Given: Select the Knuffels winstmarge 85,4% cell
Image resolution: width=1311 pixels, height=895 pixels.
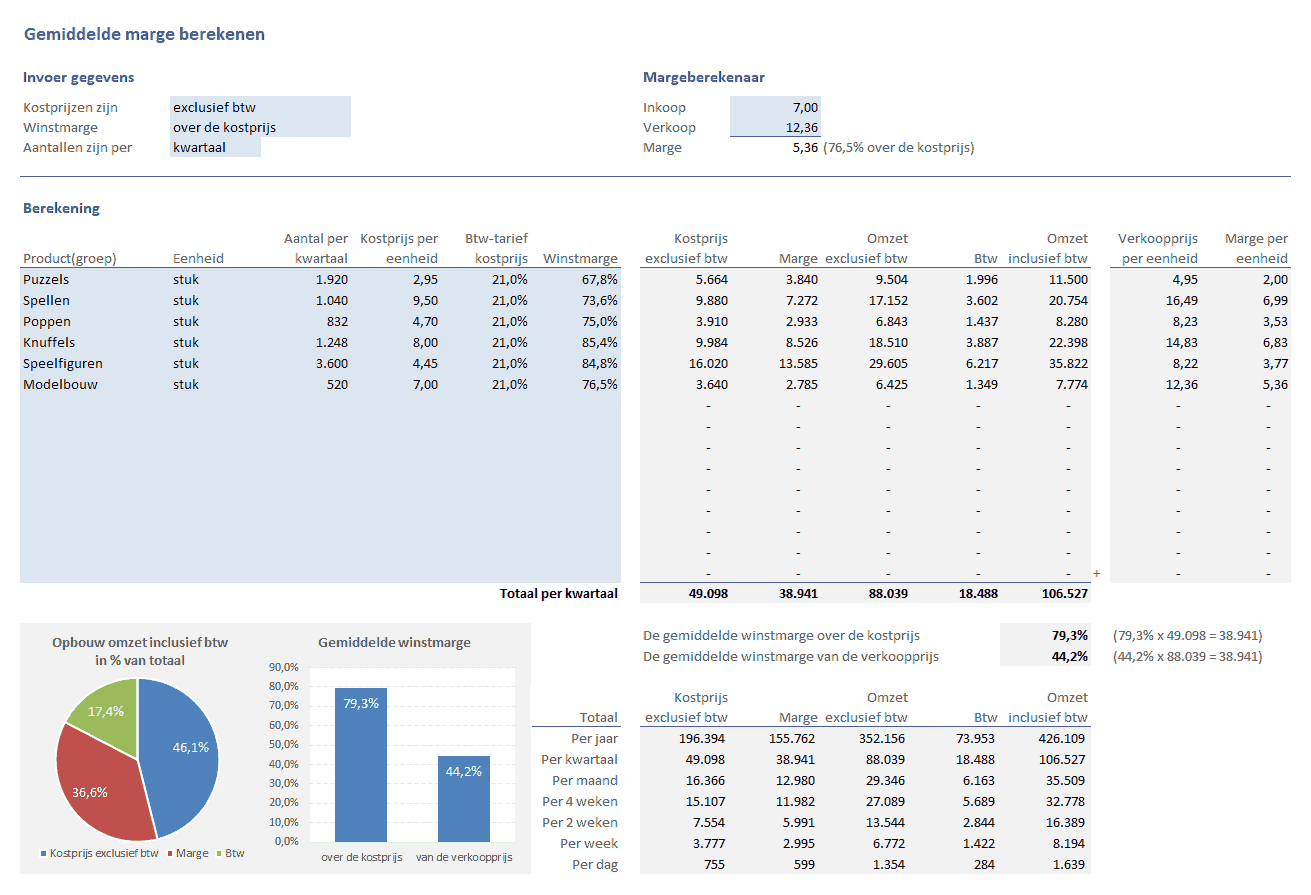Looking at the screenshot, I should pos(580,343).
